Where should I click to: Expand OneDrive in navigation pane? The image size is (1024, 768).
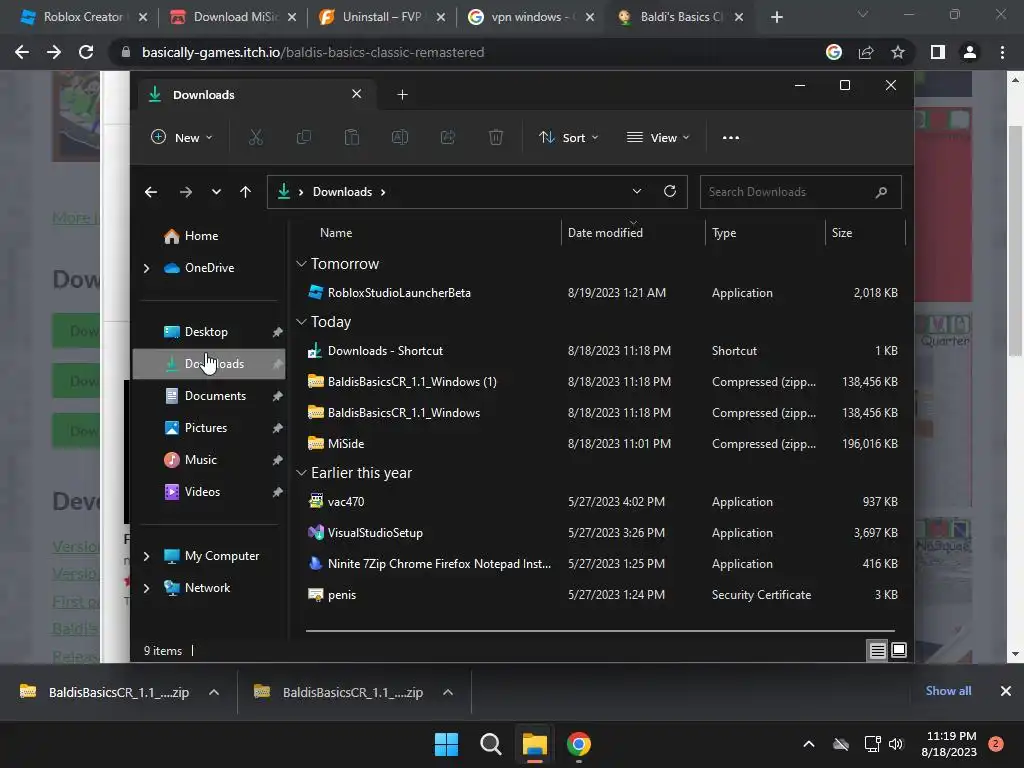[x=146, y=268]
